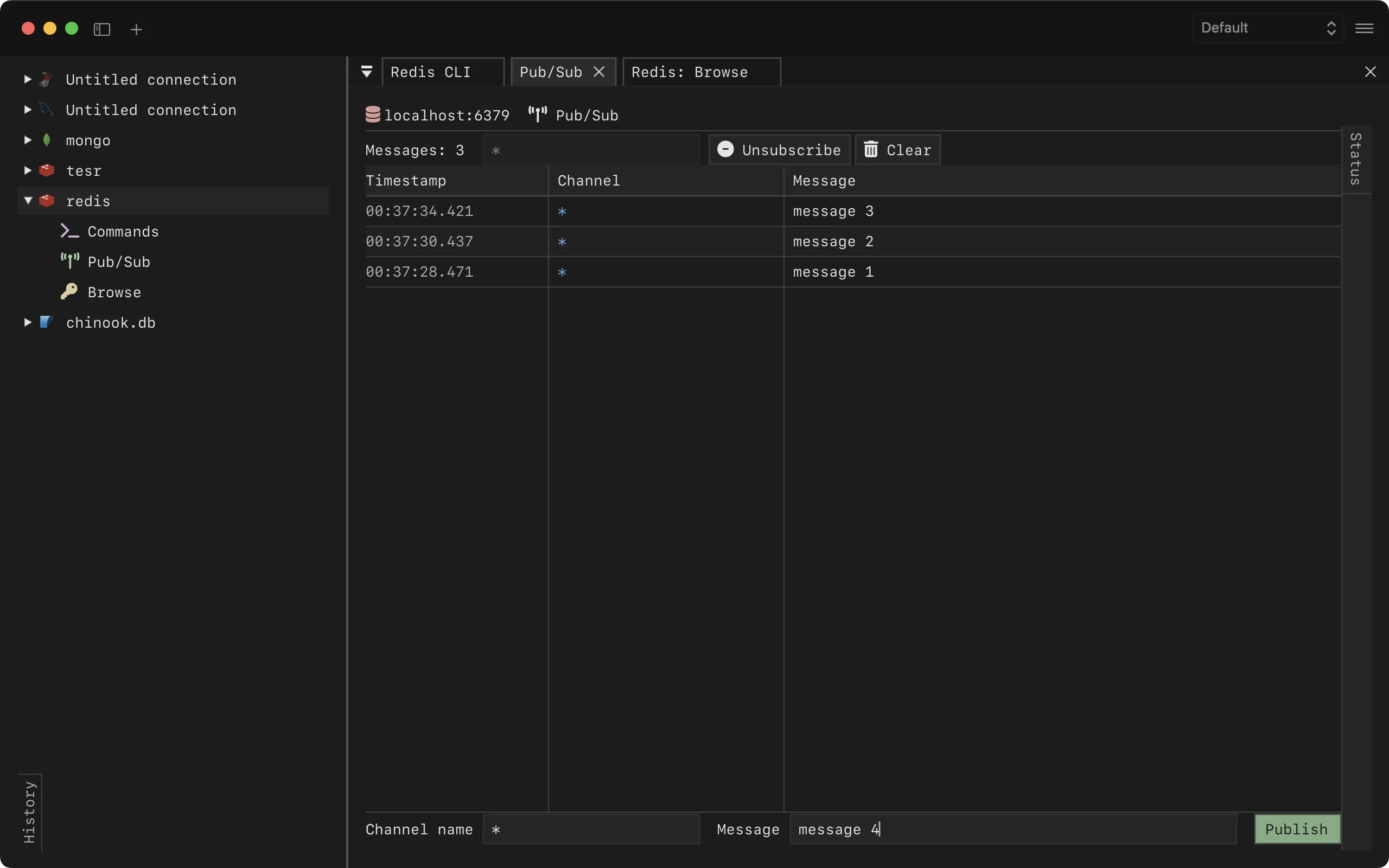
Task: Close the Pub/Sub tab
Action: pyautogui.click(x=598, y=71)
